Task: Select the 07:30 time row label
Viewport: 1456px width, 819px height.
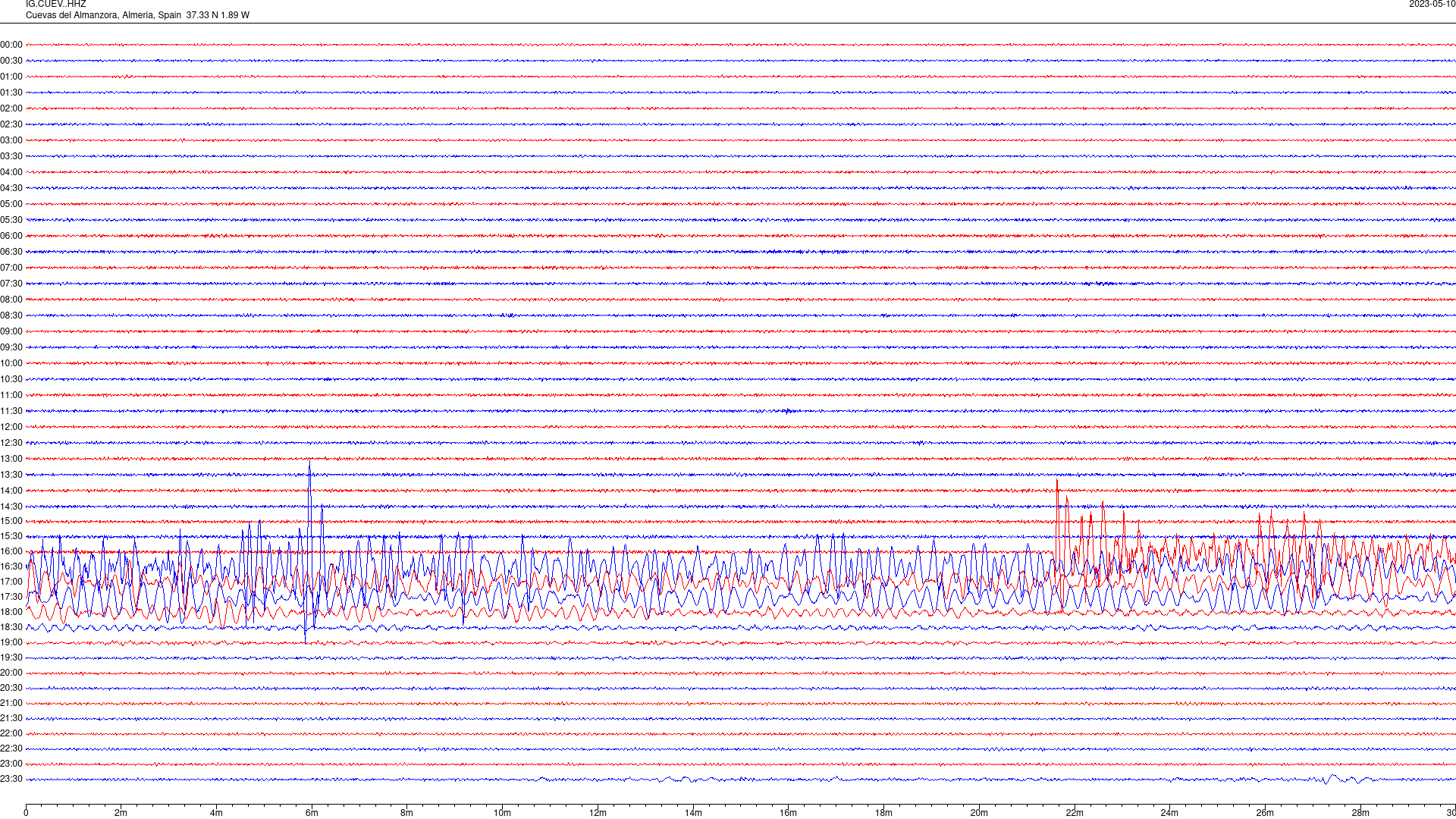Action: tap(11, 284)
